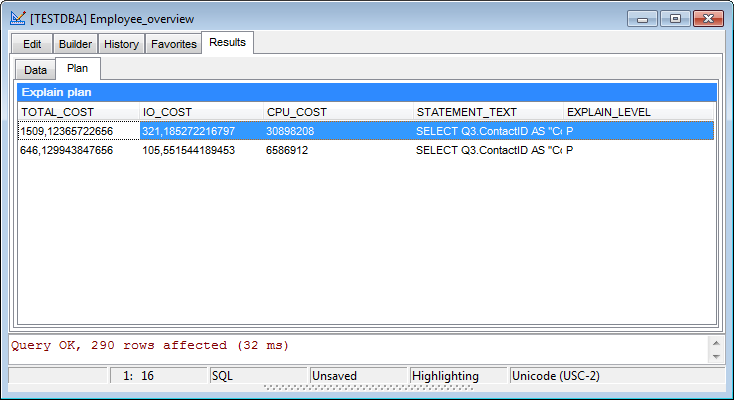Go to the Favorites tab
The height and width of the screenshot is (400, 734).
click(173, 44)
